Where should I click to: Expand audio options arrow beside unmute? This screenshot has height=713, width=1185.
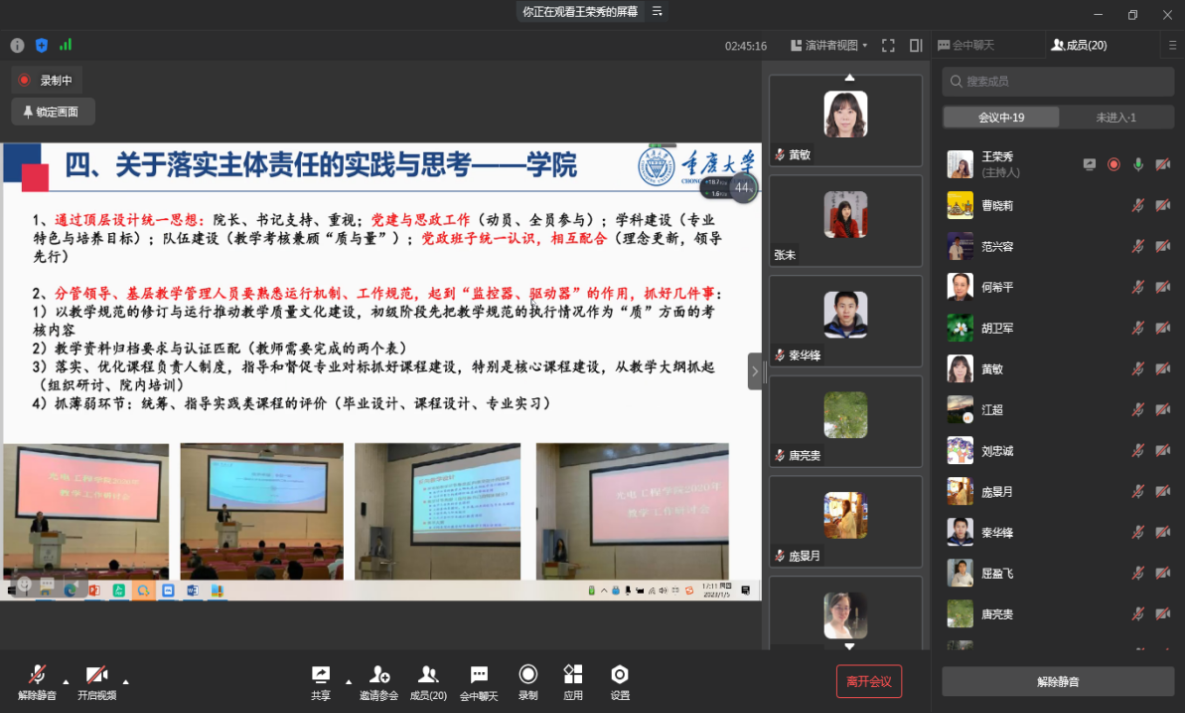click(66, 681)
